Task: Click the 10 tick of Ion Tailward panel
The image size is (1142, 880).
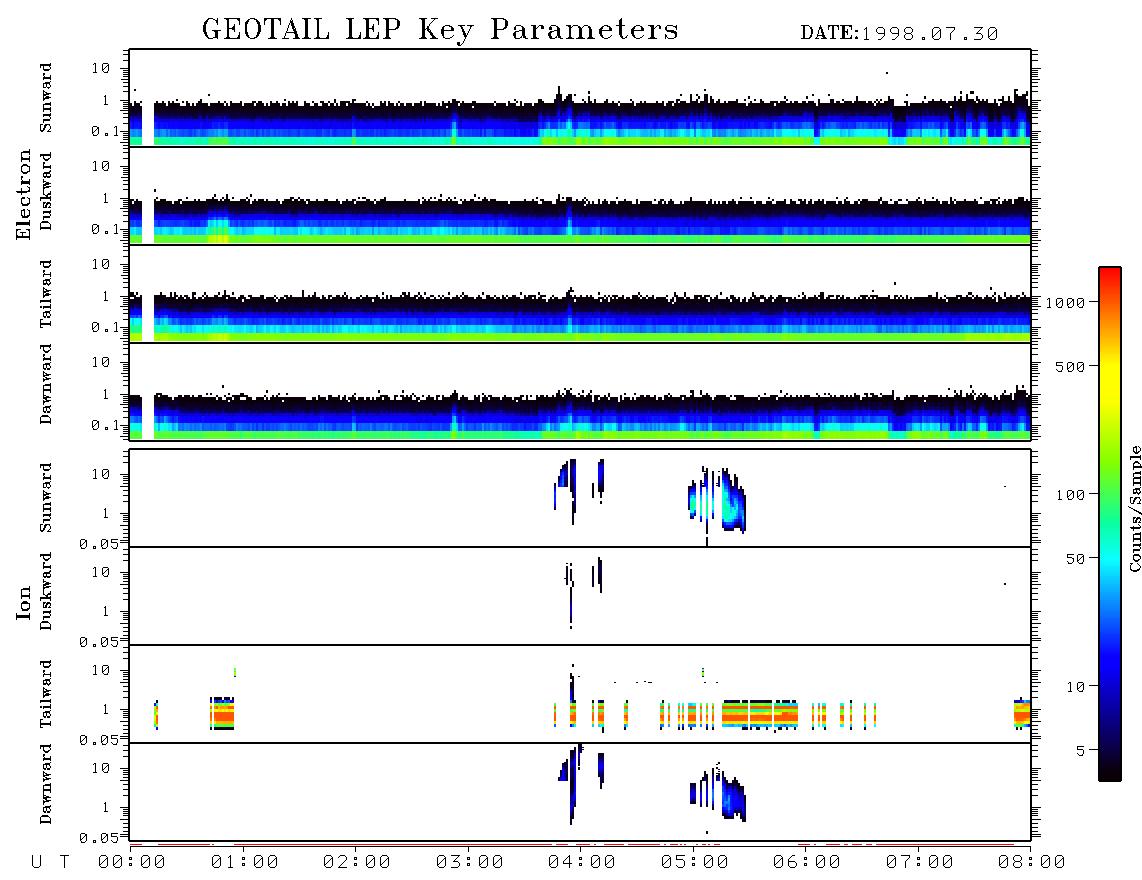Action: 101,670
